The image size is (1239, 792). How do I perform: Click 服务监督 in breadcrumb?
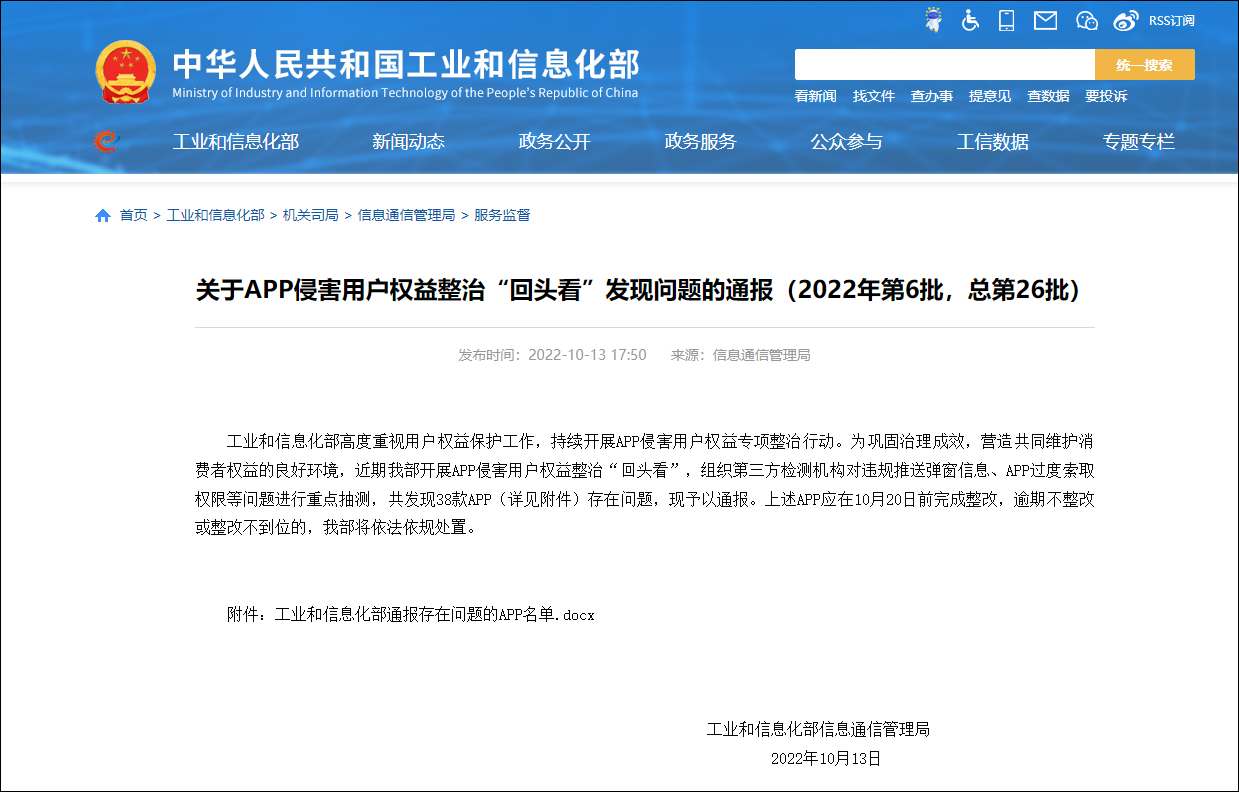502,215
